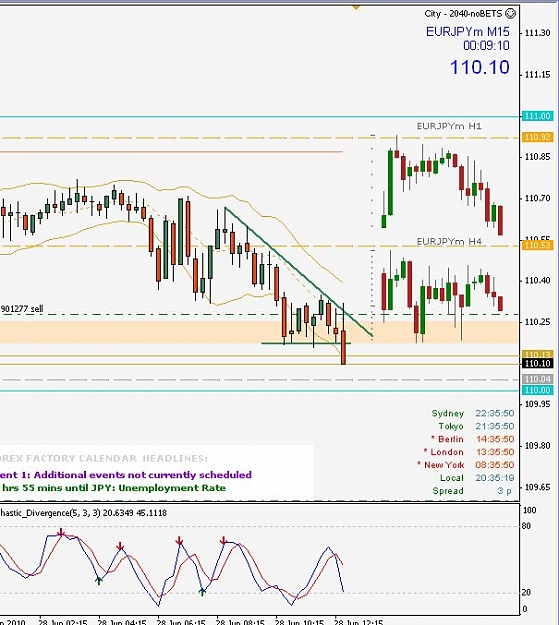Click the last orange M15 candle

[x=343, y=347]
